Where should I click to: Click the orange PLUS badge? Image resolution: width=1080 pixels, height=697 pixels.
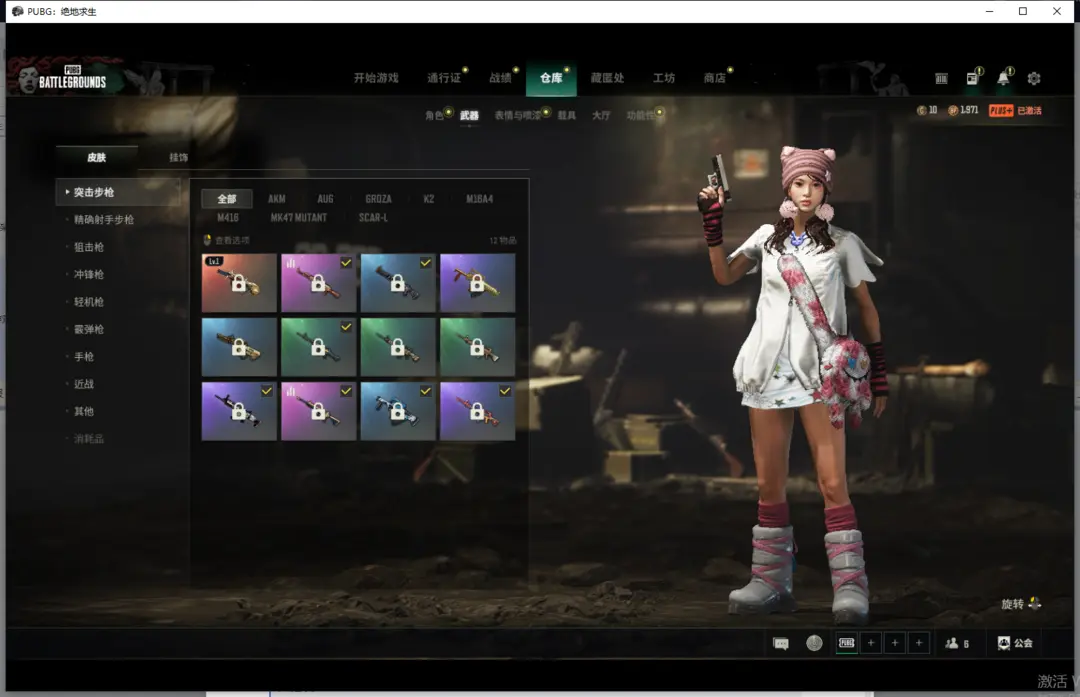[x=1001, y=110]
